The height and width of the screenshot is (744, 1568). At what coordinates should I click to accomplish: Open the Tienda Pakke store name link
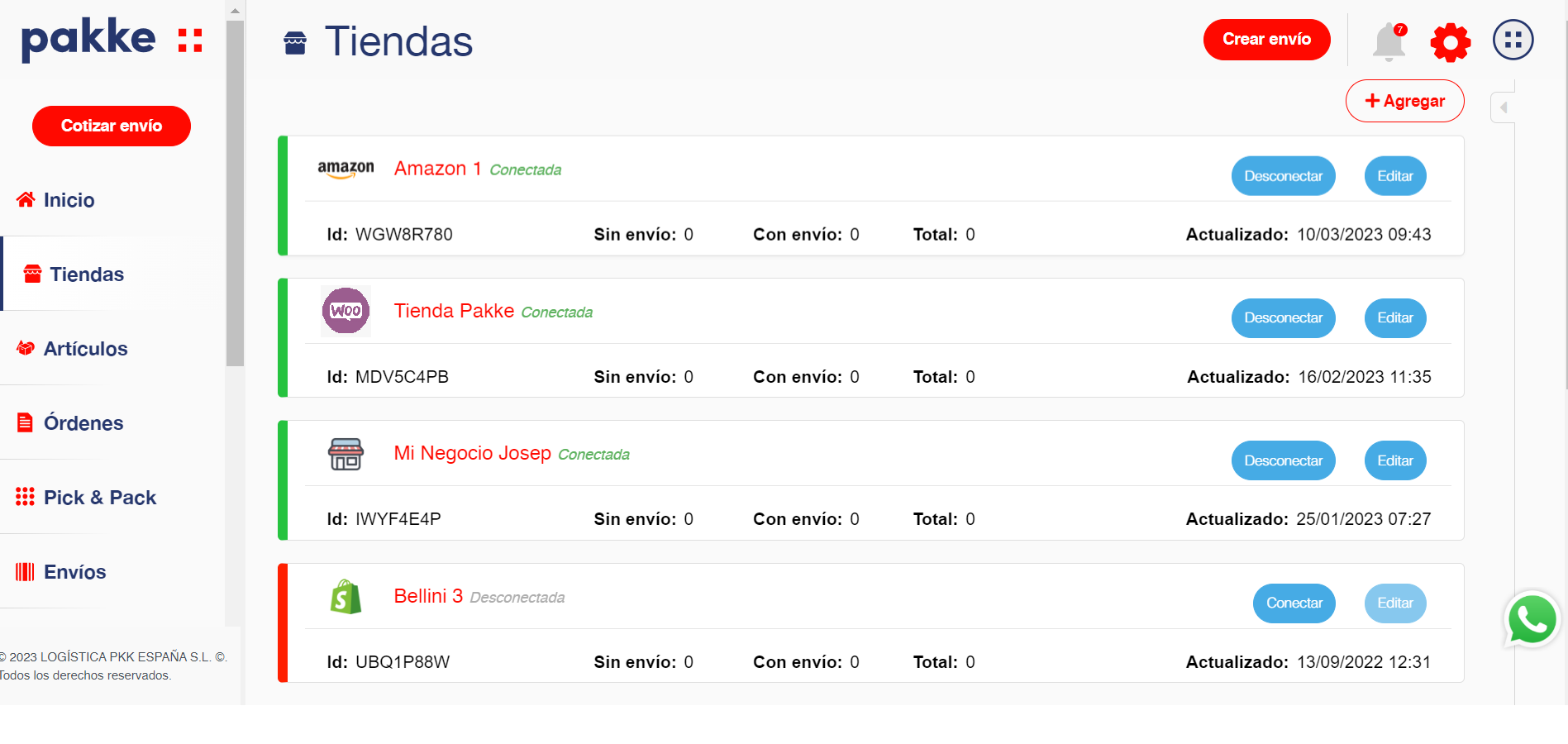(x=454, y=311)
